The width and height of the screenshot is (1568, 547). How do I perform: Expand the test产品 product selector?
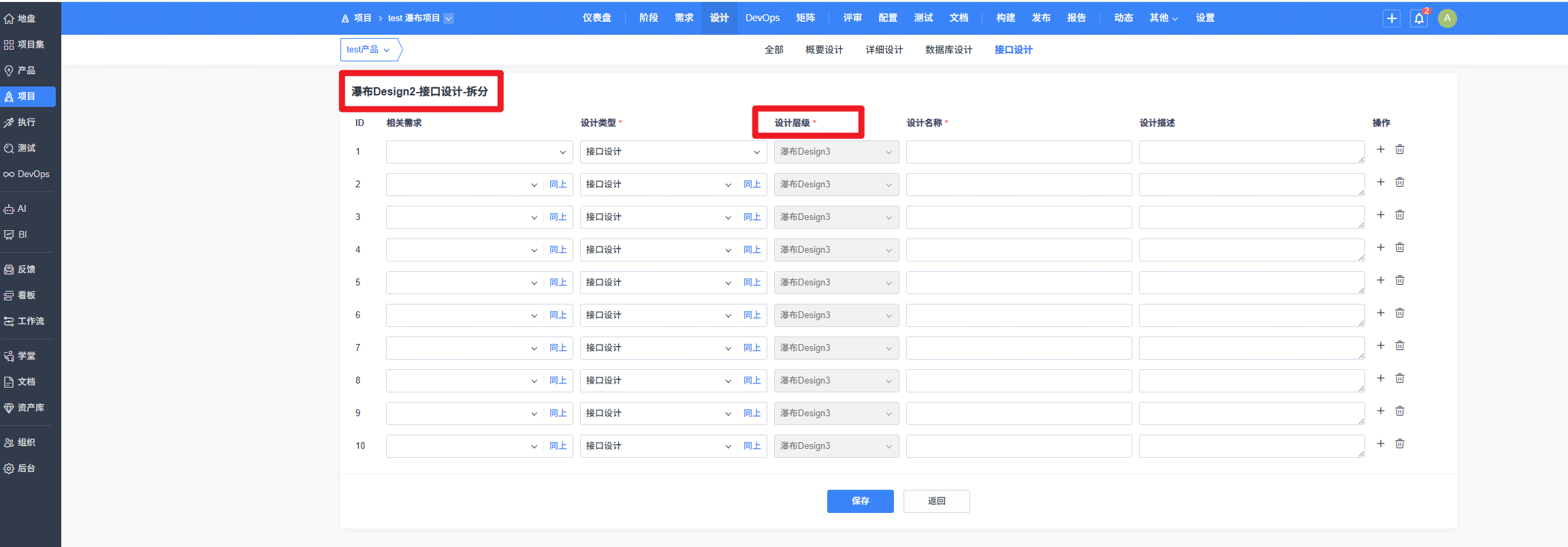(x=368, y=50)
